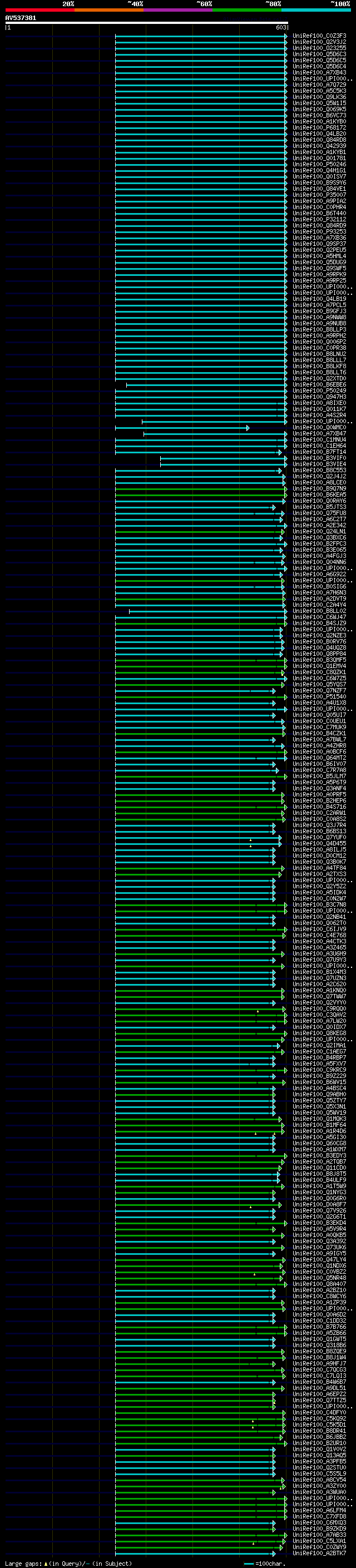
Task: Click the orange ~40% identity color segment
Action: (109, 10)
